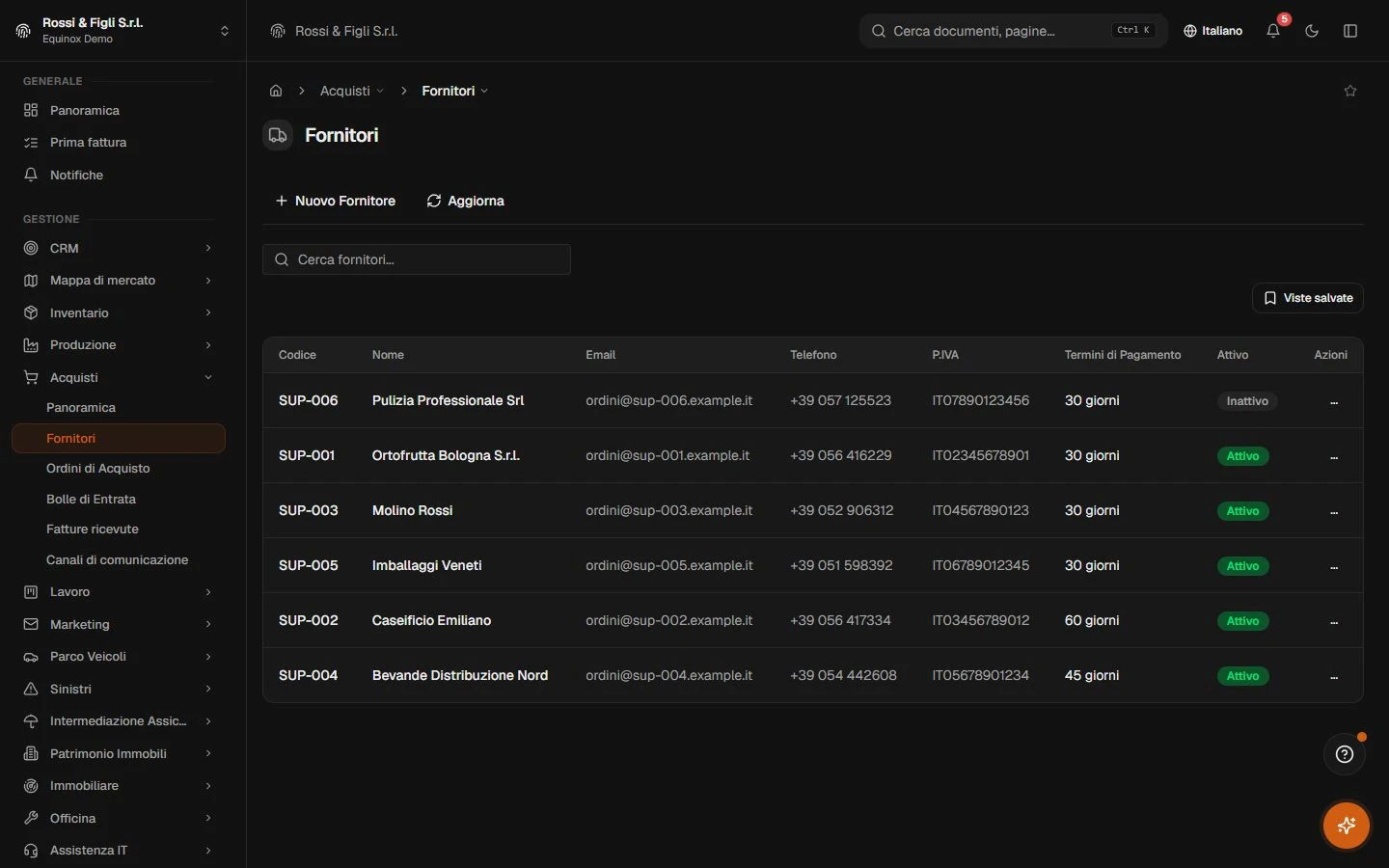Click the Cerca fornitori search field

point(417,259)
